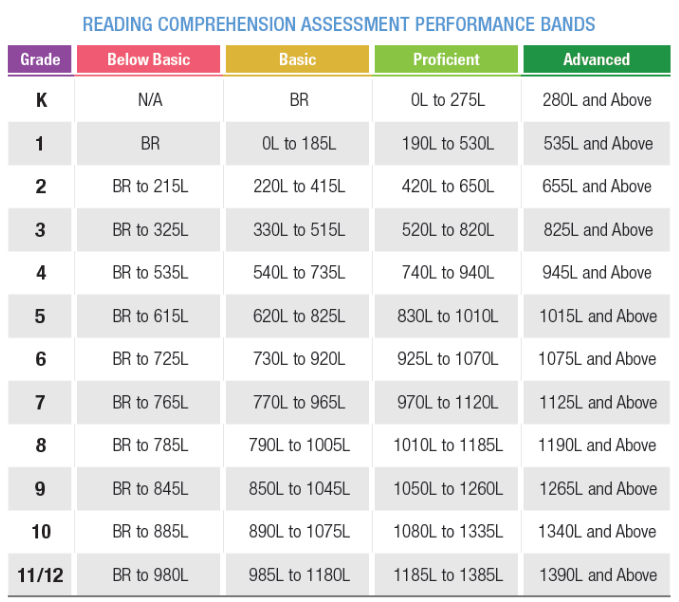Image resolution: width=679 pixels, height=602 pixels.
Task: Select the 1015L and Above cell
Action: tap(596, 316)
